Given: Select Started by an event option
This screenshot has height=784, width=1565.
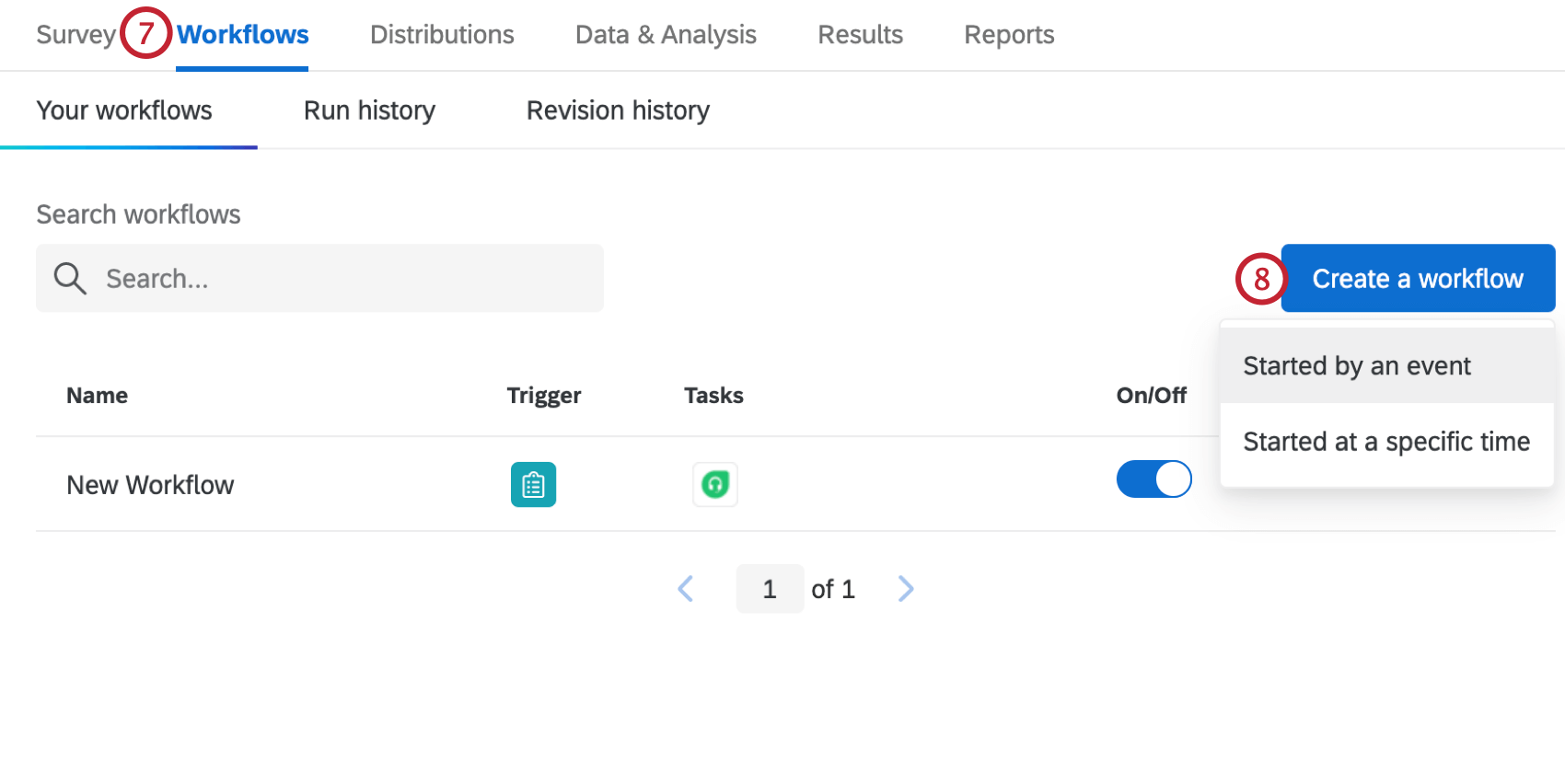Looking at the screenshot, I should click(x=1357, y=366).
